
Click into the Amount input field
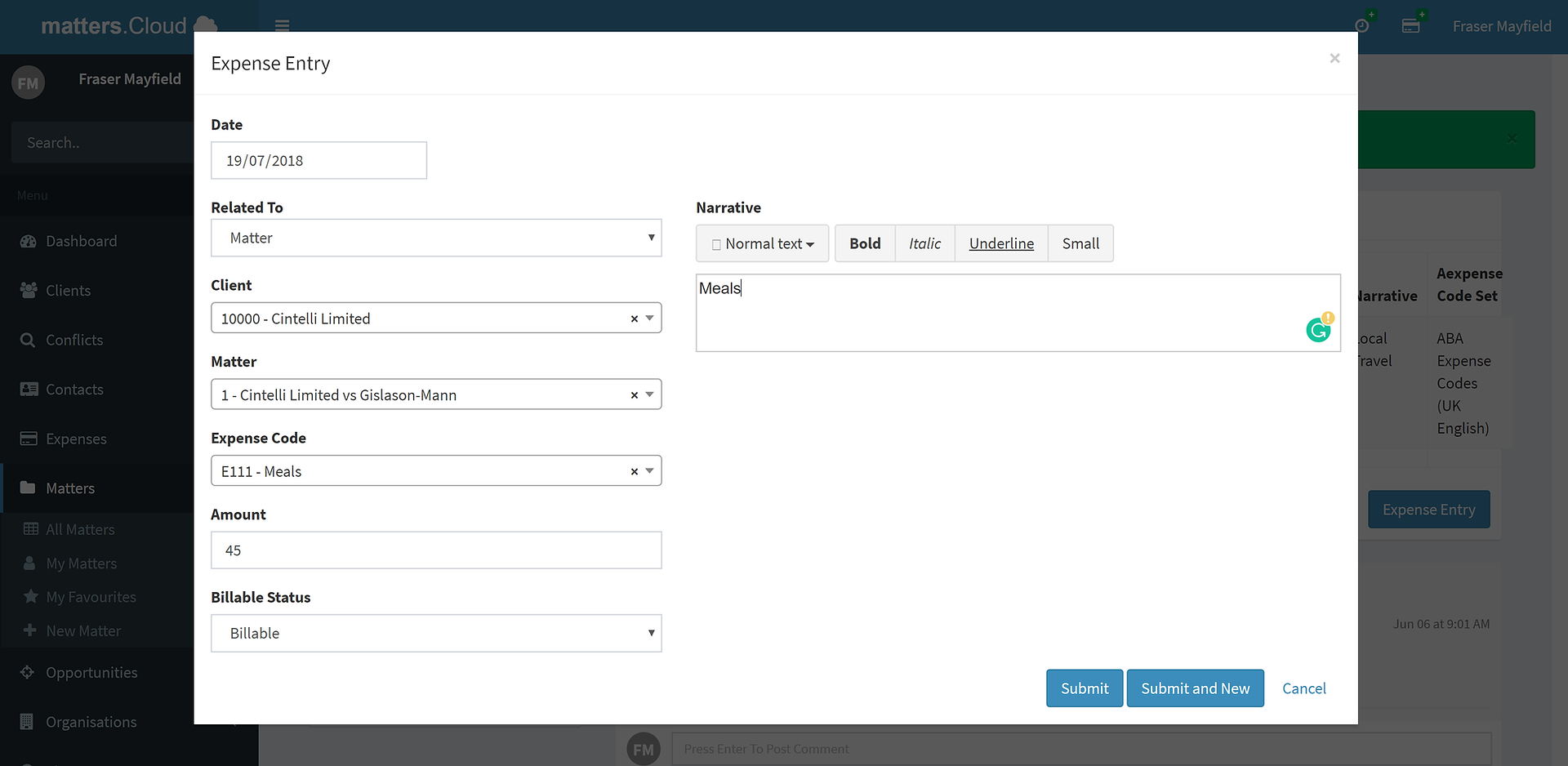(x=436, y=550)
